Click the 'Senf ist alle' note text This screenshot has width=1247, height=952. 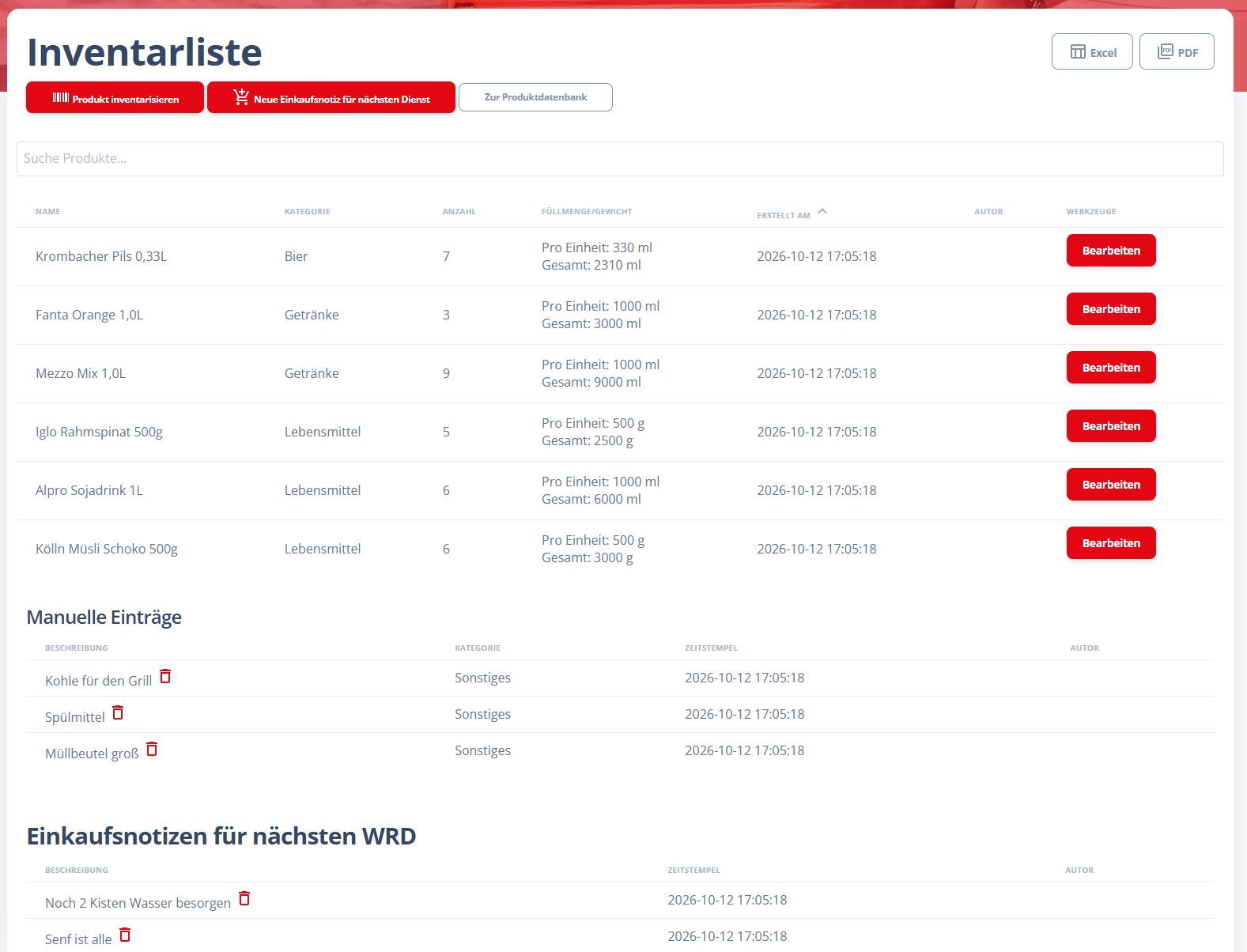[x=78, y=939]
